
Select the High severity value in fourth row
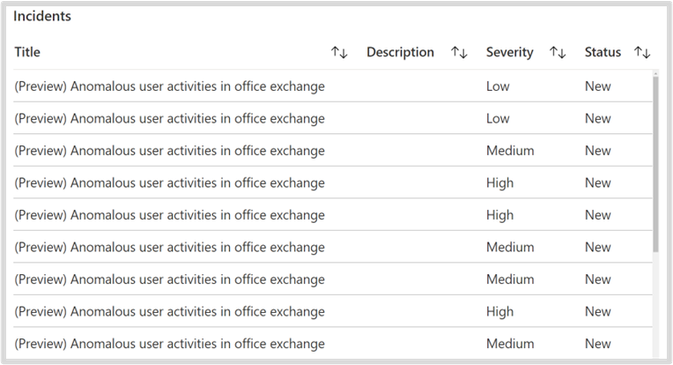click(x=500, y=183)
